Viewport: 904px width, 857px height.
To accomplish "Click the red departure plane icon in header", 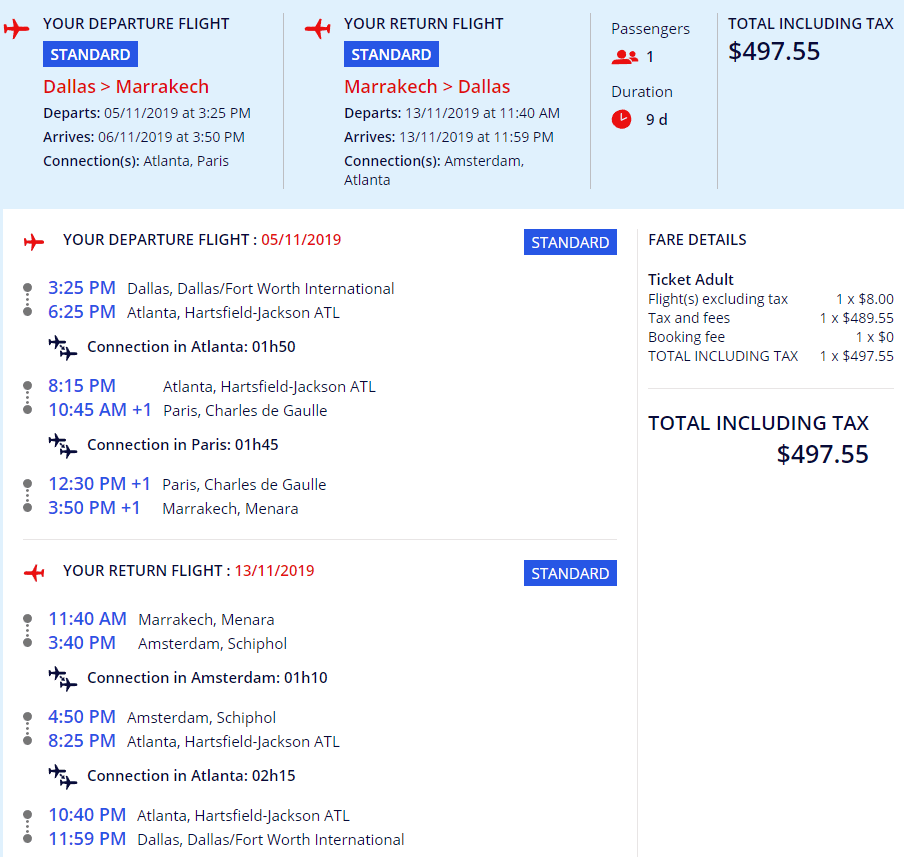I will 16,28.
